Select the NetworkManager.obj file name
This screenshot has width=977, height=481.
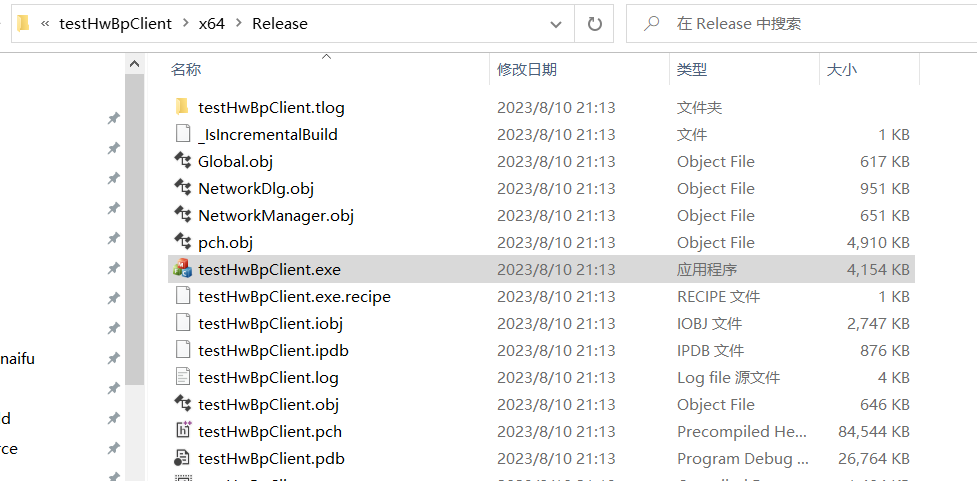[x=276, y=215]
